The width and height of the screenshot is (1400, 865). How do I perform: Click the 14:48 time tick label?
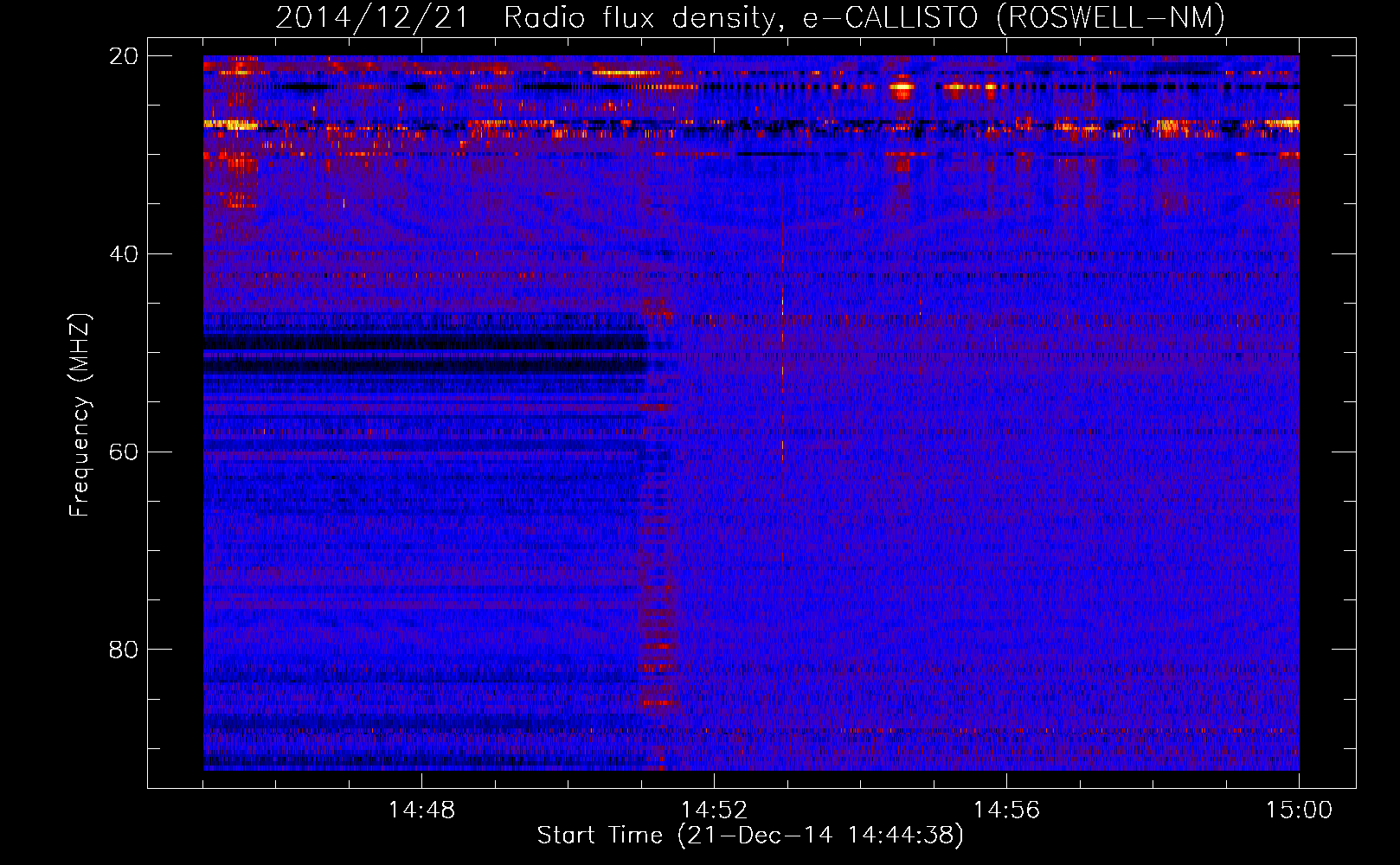click(x=421, y=810)
